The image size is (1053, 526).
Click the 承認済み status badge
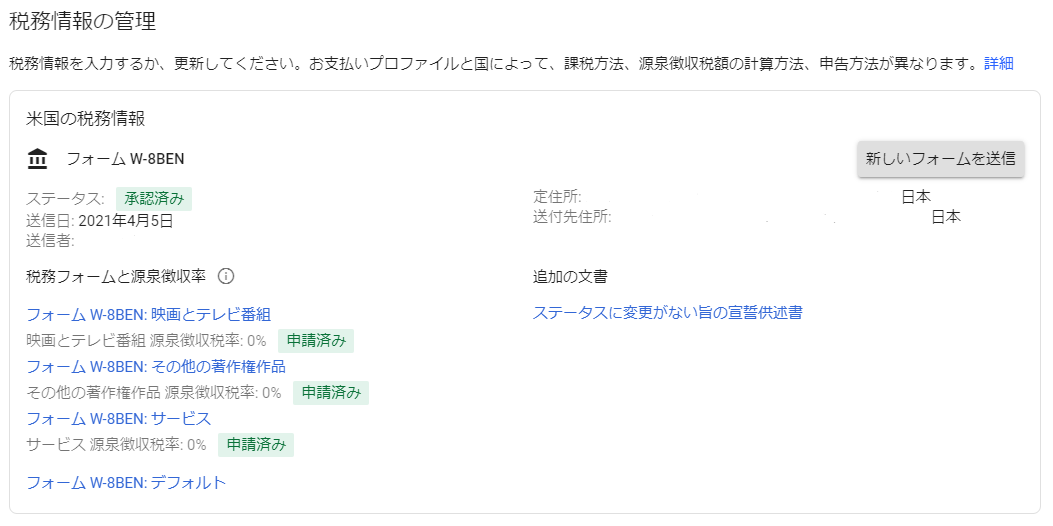tap(154, 198)
